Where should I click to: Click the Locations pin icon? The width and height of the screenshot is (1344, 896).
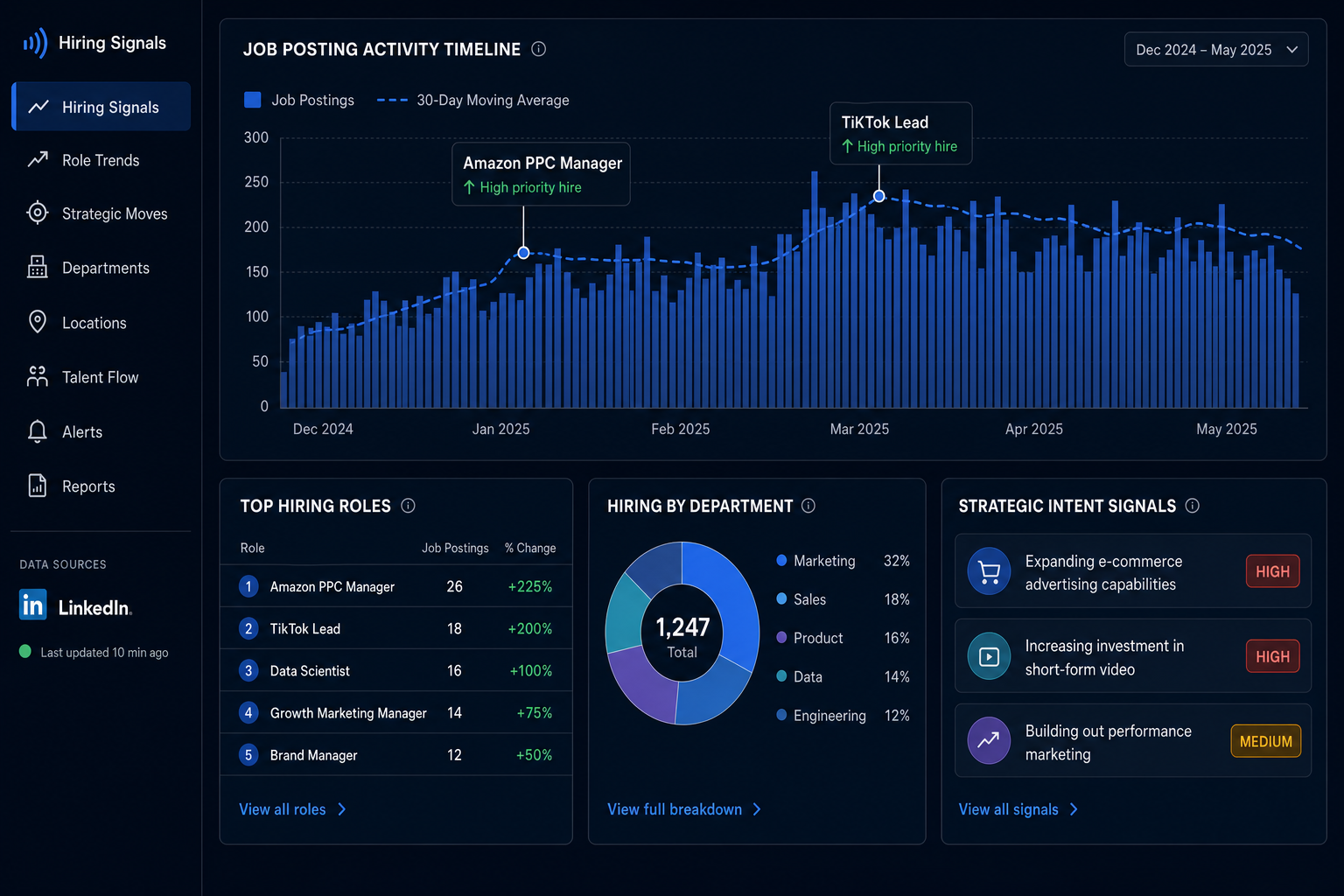[x=38, y=322]
